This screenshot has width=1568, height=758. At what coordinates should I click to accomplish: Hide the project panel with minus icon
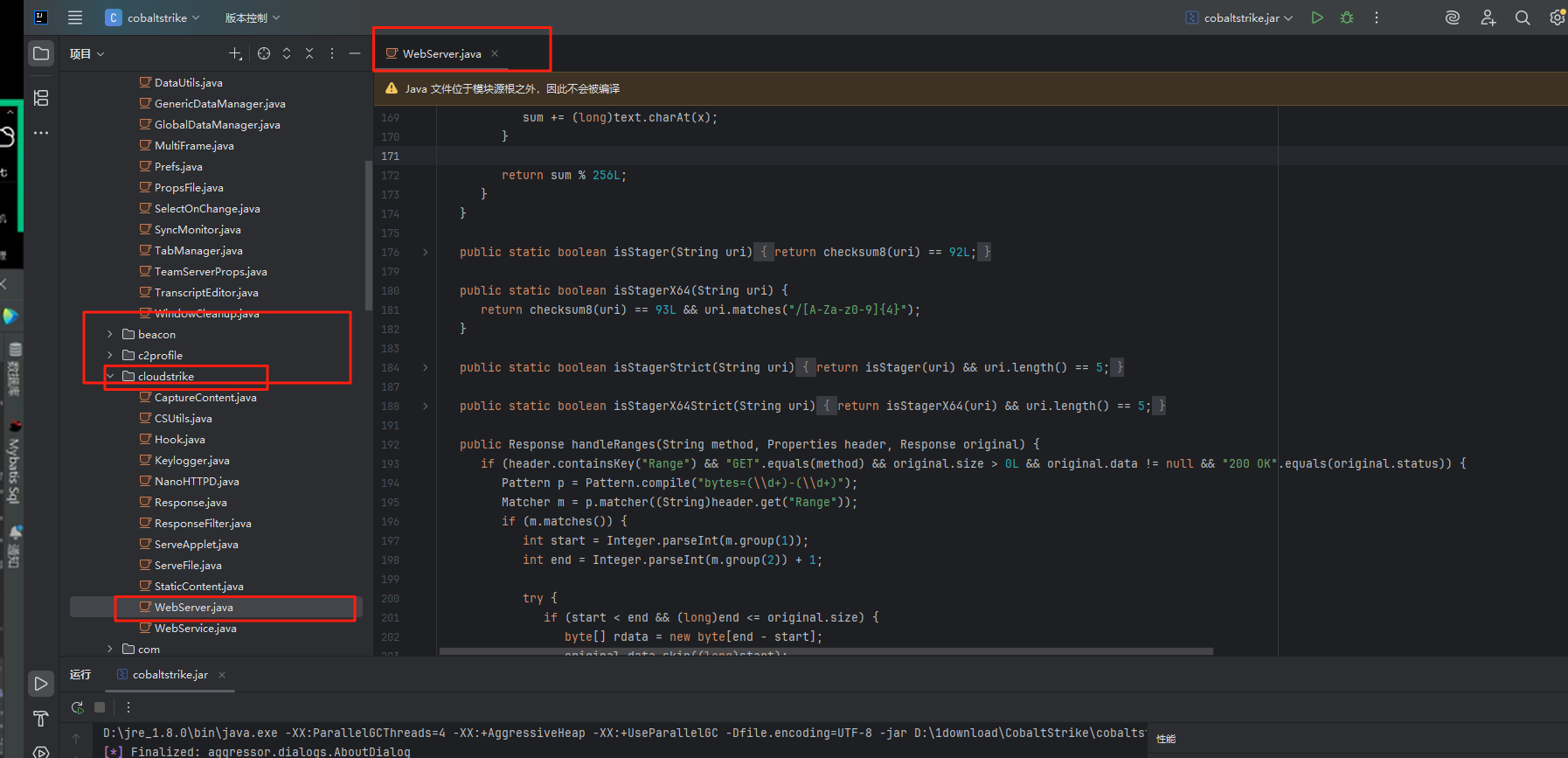pos(355,53)
